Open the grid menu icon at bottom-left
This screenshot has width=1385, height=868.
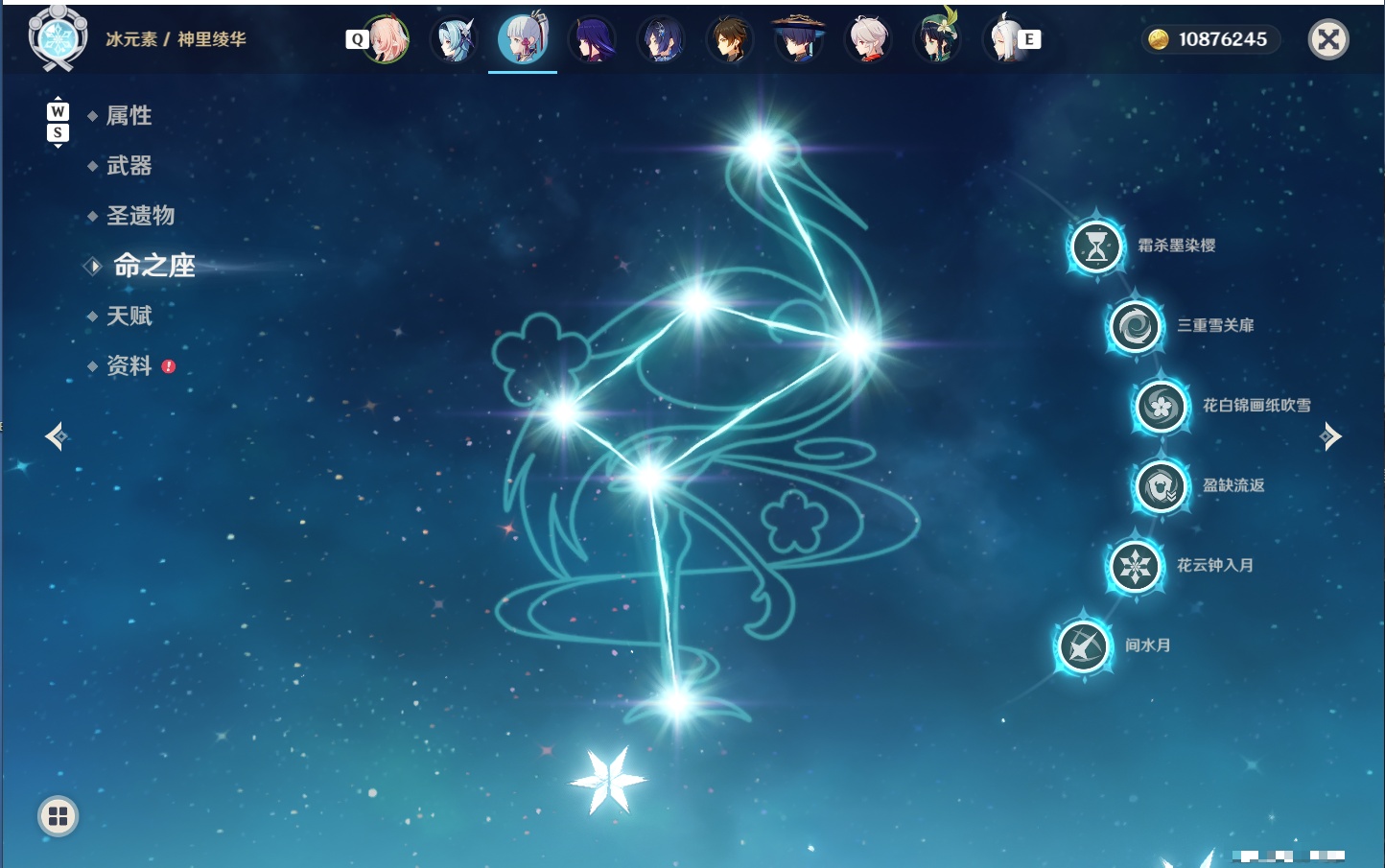click(58, 816)
